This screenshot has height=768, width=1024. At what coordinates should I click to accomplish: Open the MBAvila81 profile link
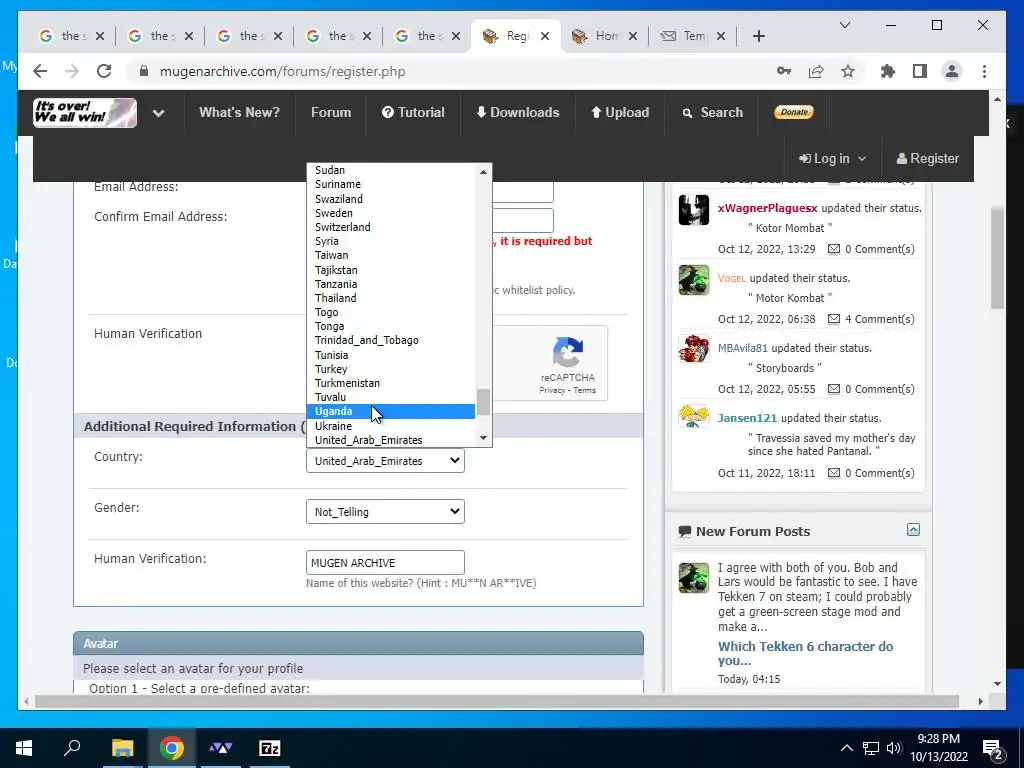coord(743,348)
